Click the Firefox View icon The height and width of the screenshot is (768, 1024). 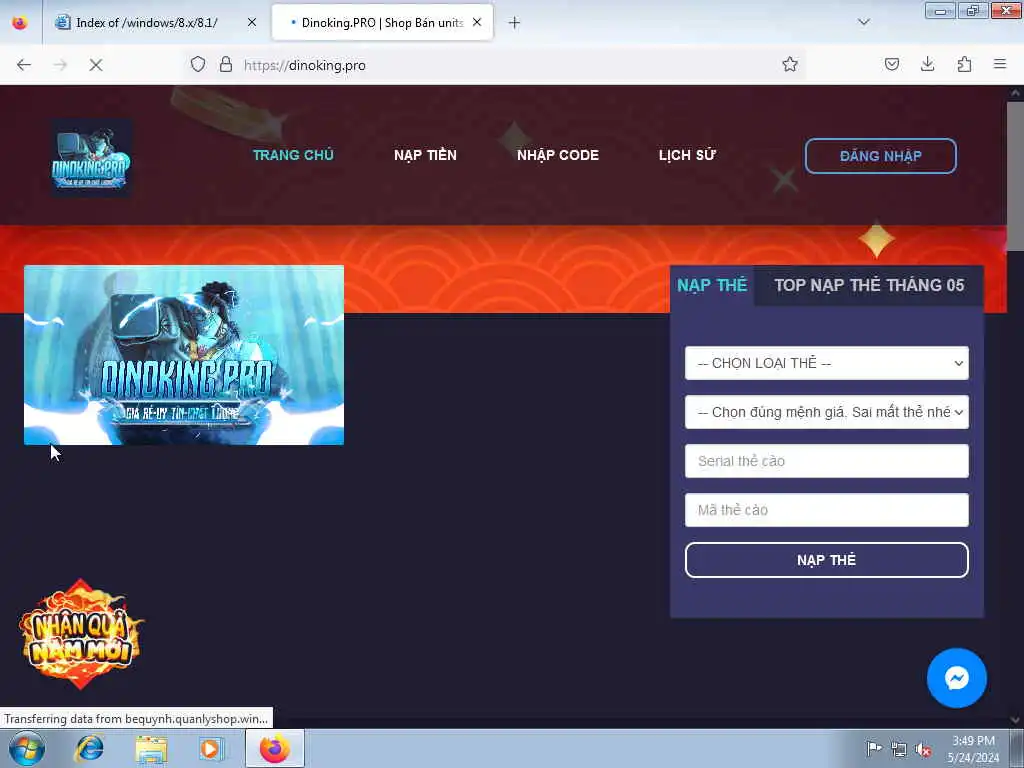pos(20,22)
